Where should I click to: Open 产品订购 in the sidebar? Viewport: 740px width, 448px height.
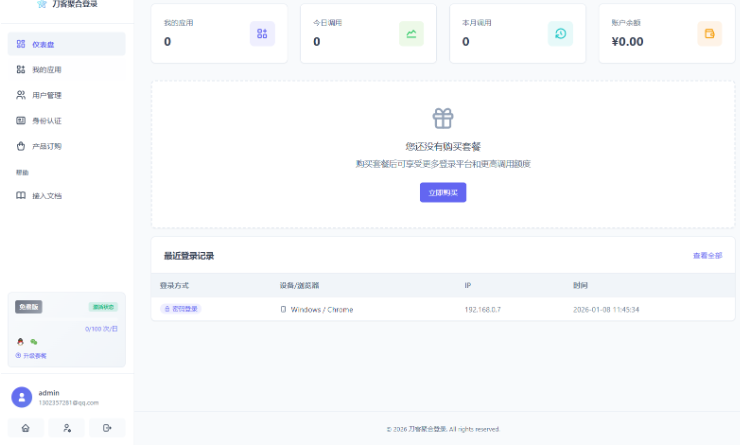point(66,146)
